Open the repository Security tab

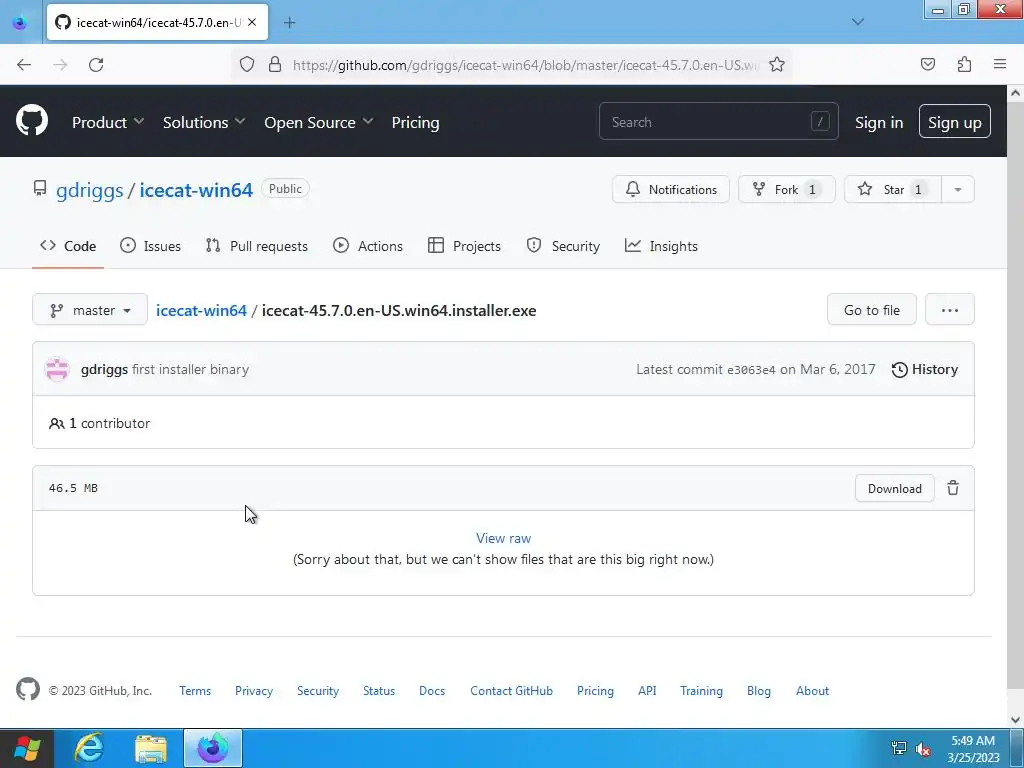coord(563,246)
